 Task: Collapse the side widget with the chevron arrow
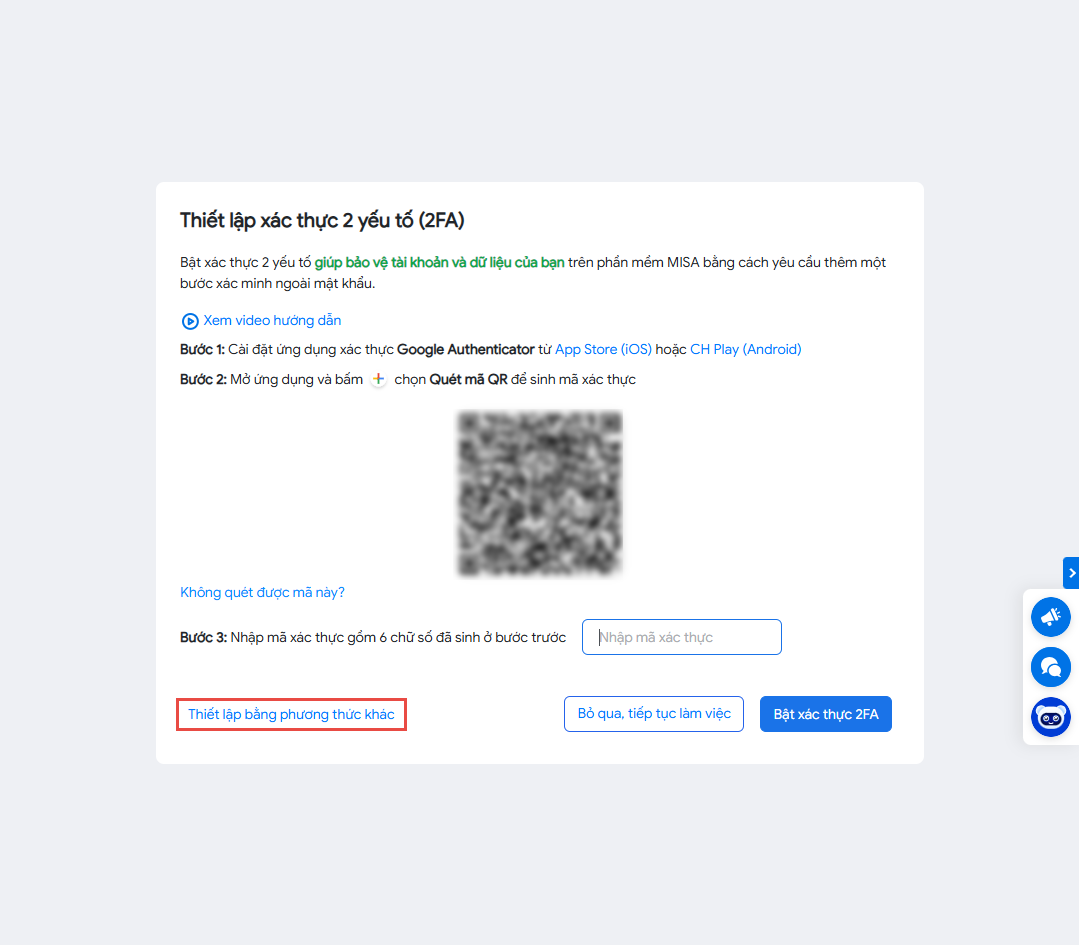1071,573
